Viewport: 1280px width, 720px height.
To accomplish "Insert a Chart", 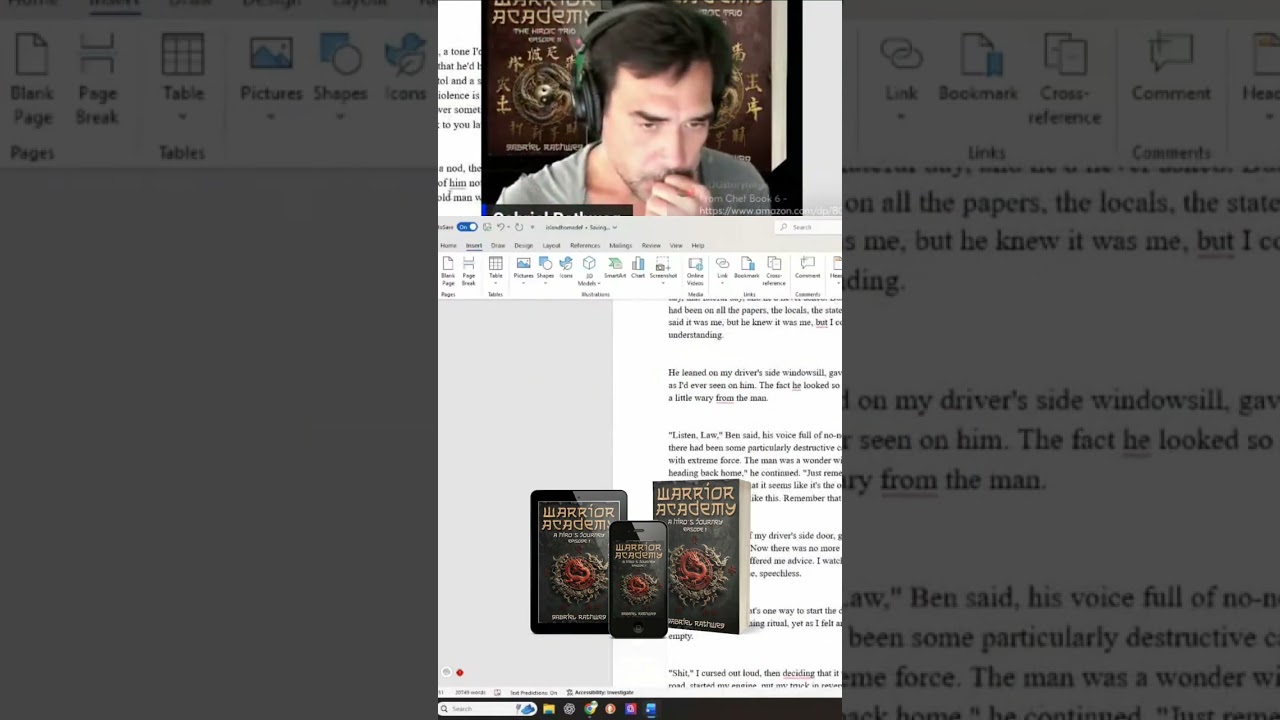I will coord(638,267).
